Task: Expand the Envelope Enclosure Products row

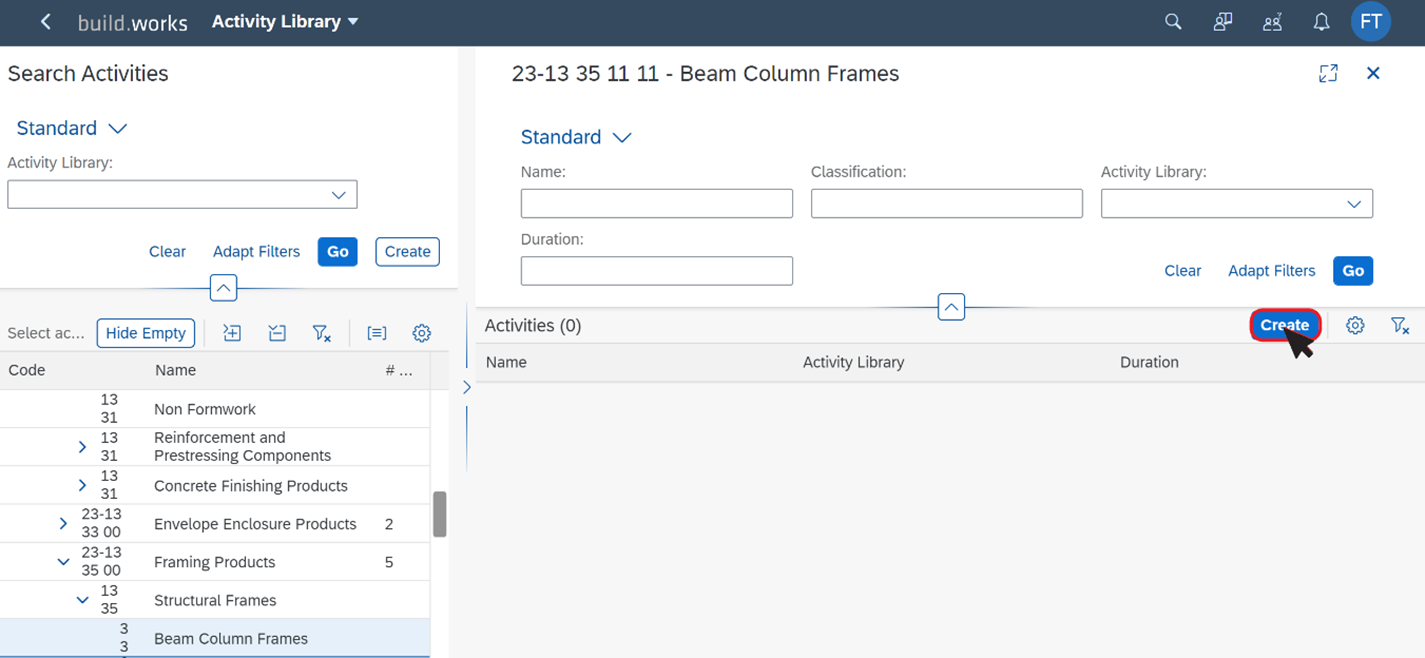Action: [63, 523]
